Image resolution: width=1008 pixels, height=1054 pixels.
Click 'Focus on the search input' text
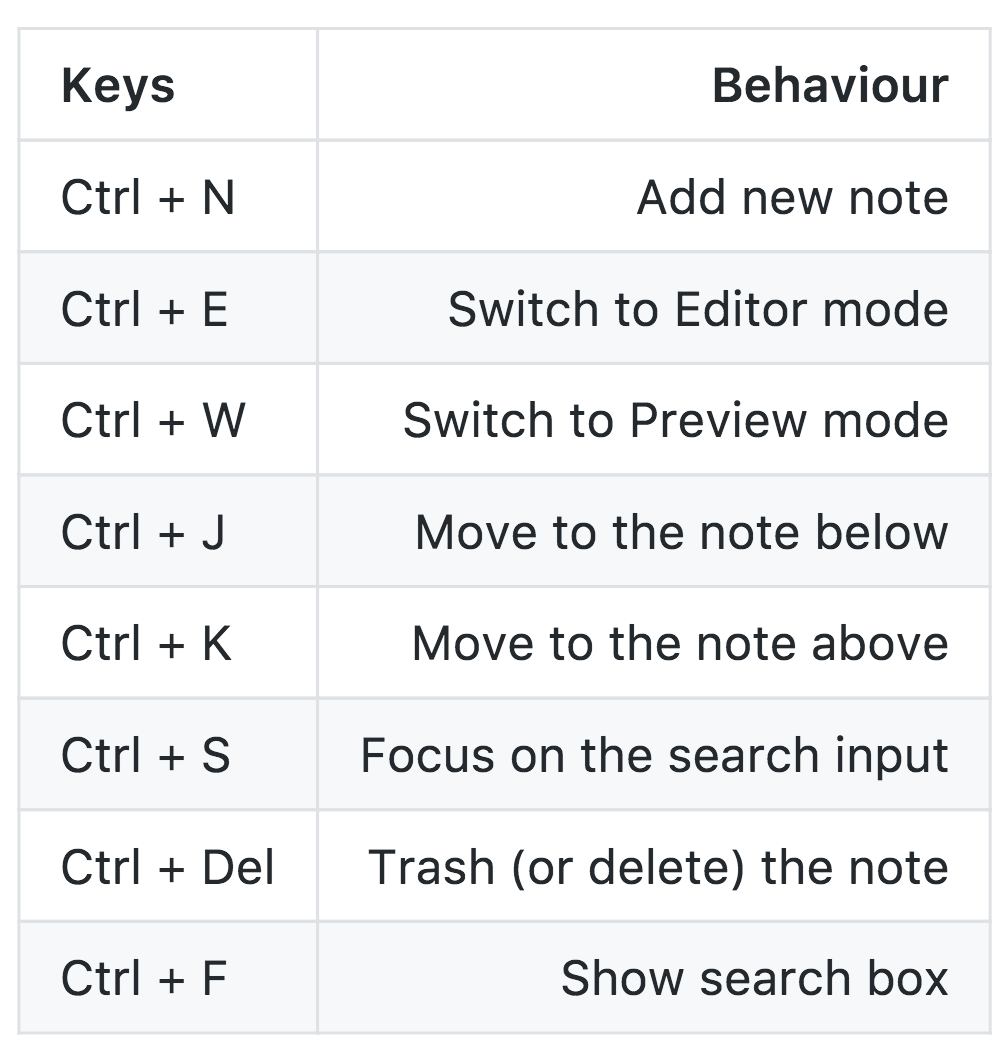pos(654,755)
